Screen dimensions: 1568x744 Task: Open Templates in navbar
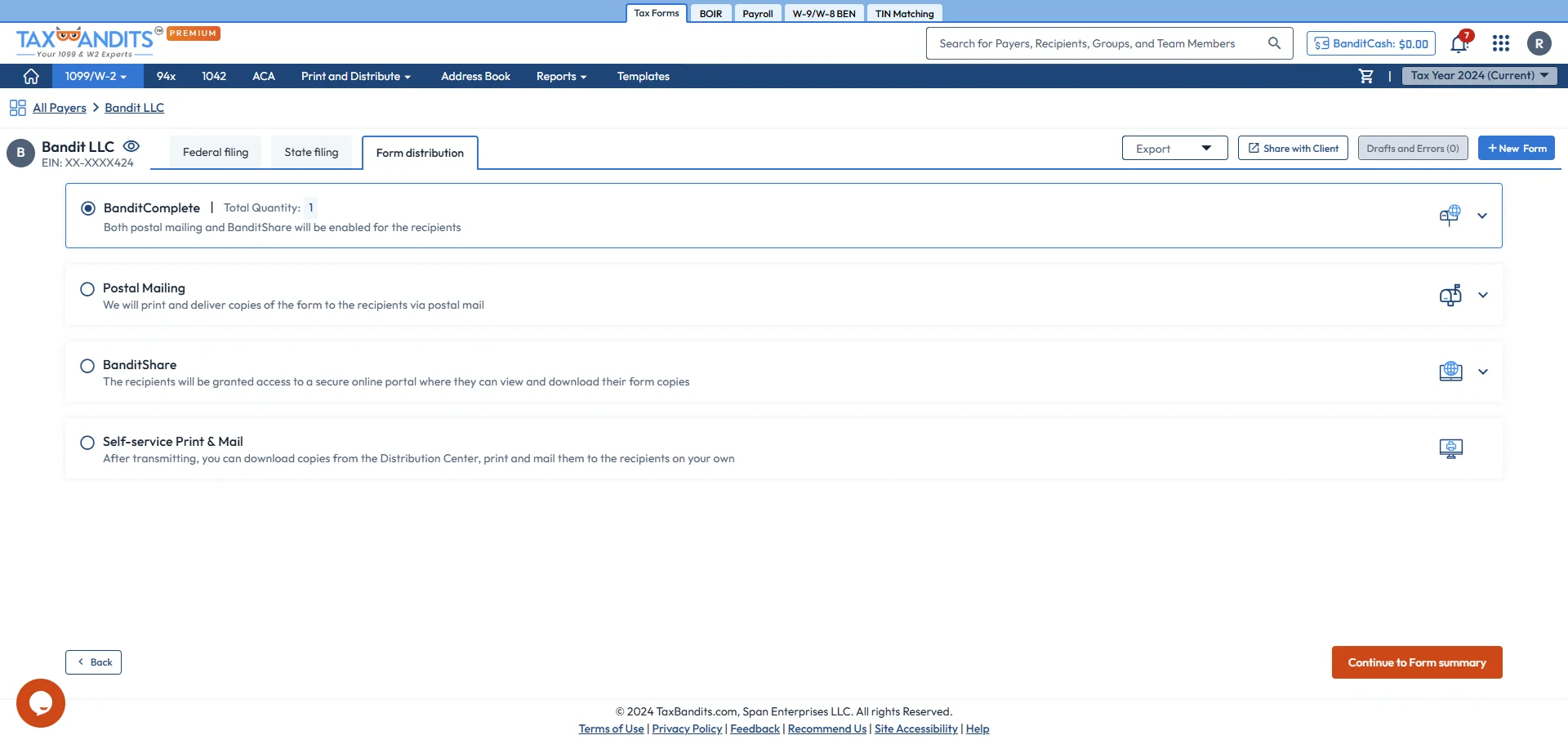[x=644, y=76]
